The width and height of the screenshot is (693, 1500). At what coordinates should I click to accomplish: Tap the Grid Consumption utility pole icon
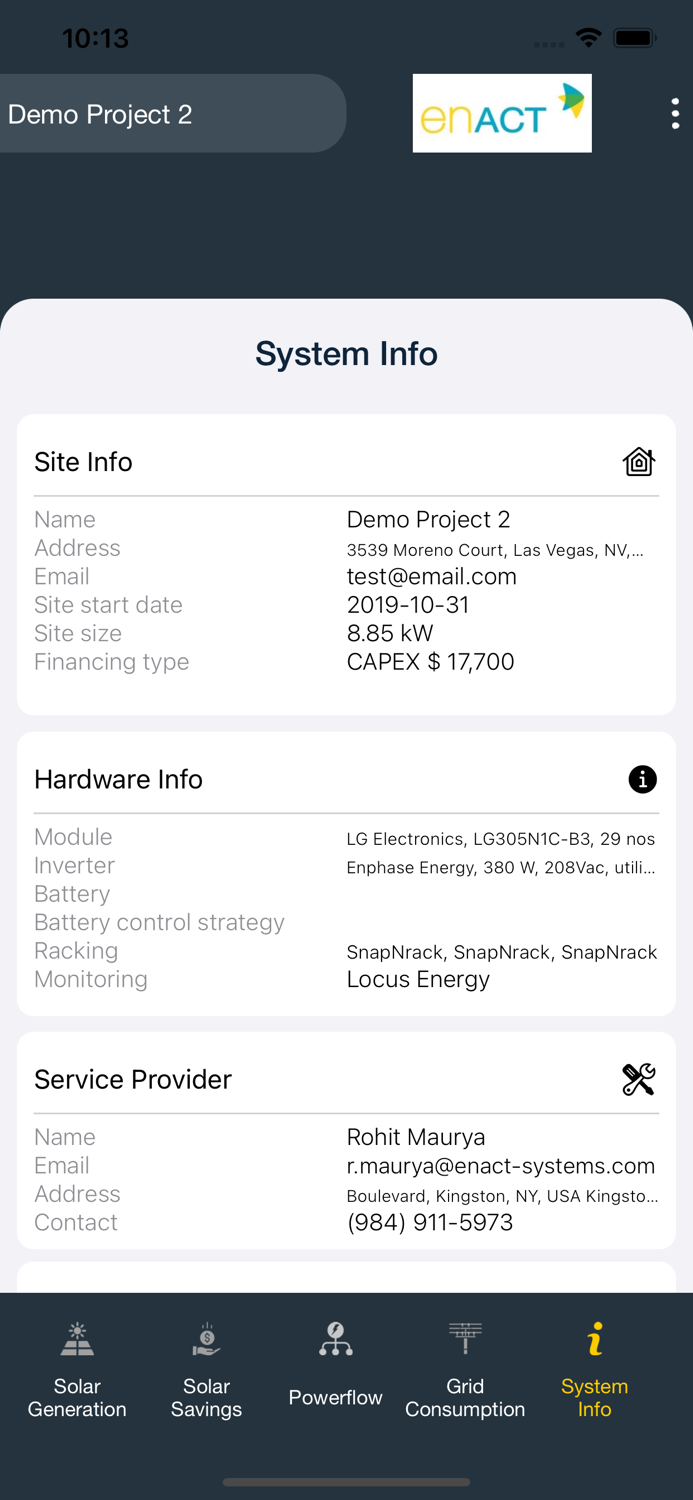coord(465,1337)
